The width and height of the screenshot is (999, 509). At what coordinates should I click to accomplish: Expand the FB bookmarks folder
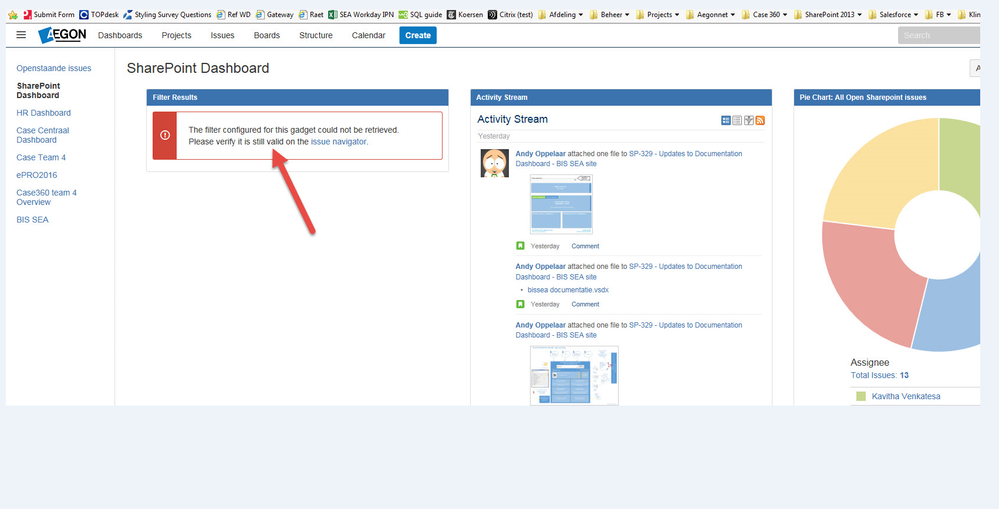pyautogui.click(x=938, y=15)
